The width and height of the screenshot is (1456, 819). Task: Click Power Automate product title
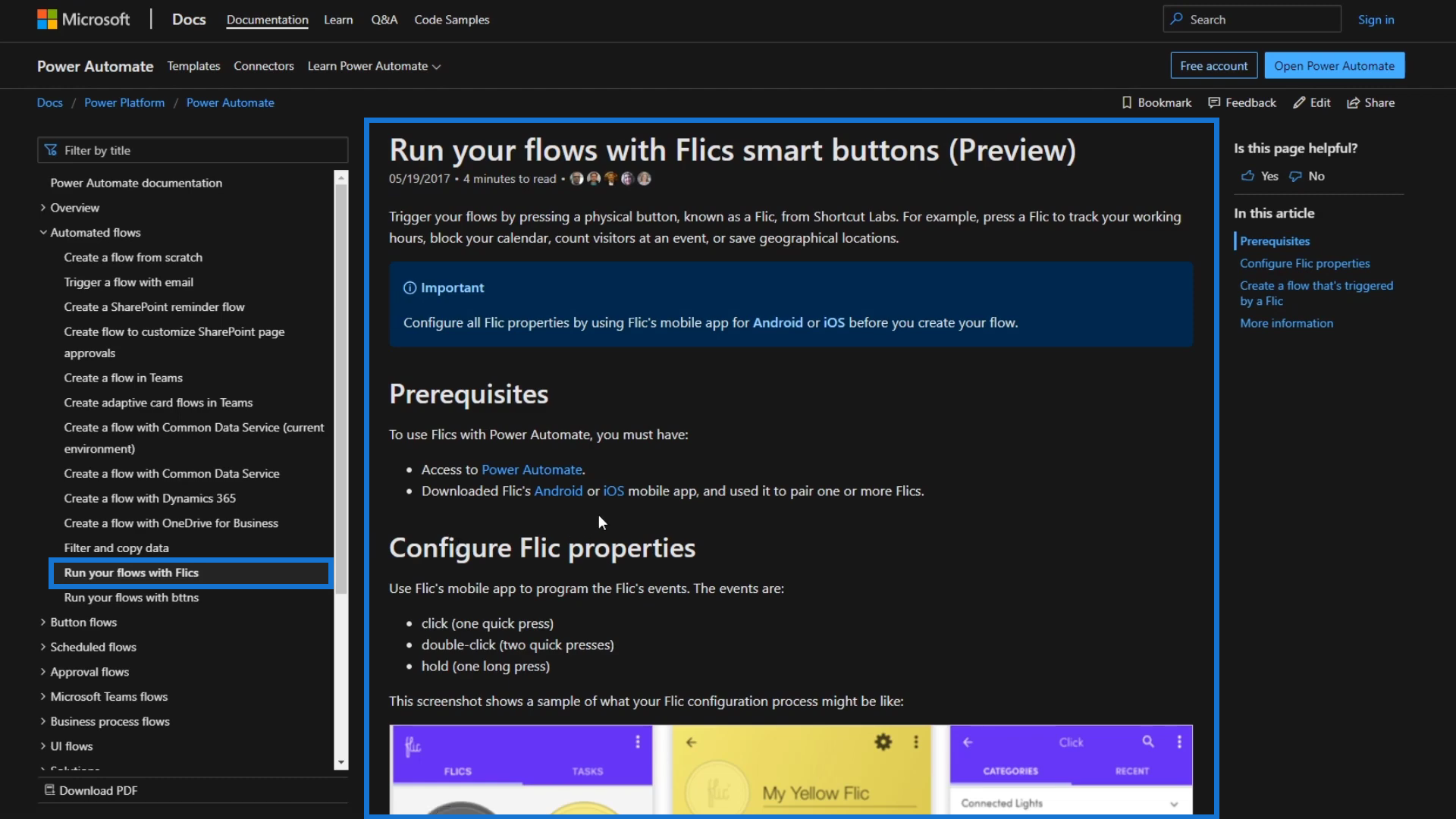pos(96,66)
